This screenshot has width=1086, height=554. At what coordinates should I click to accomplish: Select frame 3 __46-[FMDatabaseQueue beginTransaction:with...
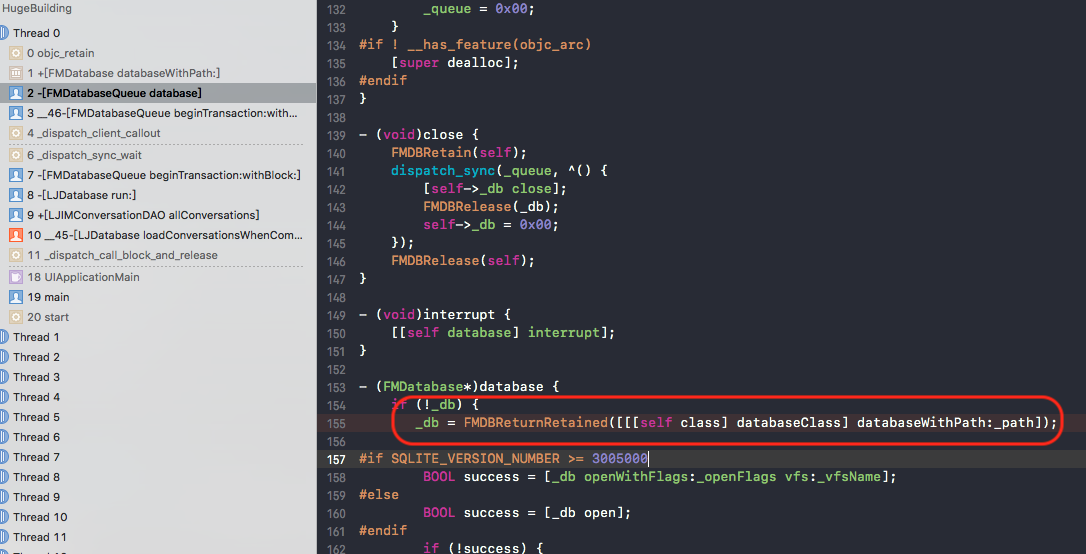(158, 113)
